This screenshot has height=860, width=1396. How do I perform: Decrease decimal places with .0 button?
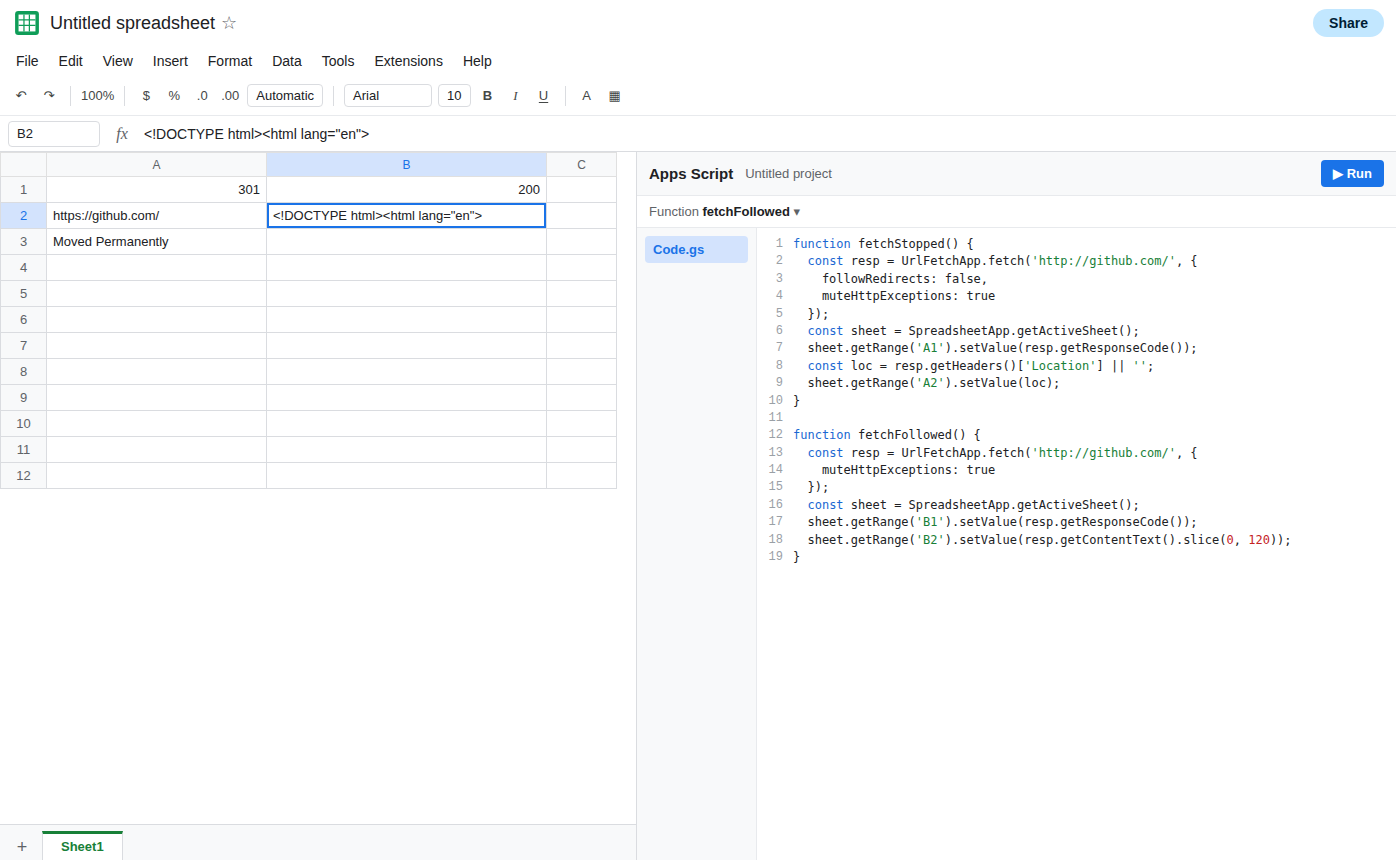202,96
